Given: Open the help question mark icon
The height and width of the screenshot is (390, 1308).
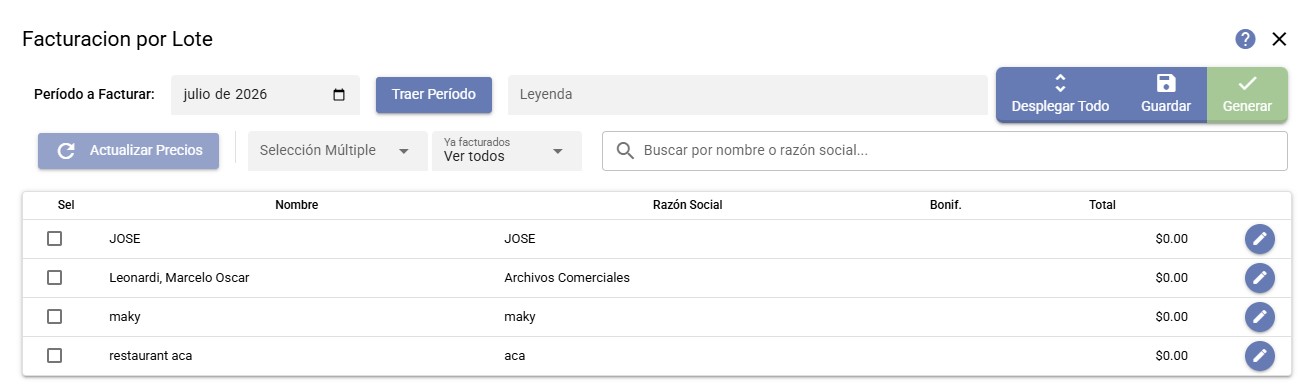Looking at the screenshot, I should pos(1245,39).
